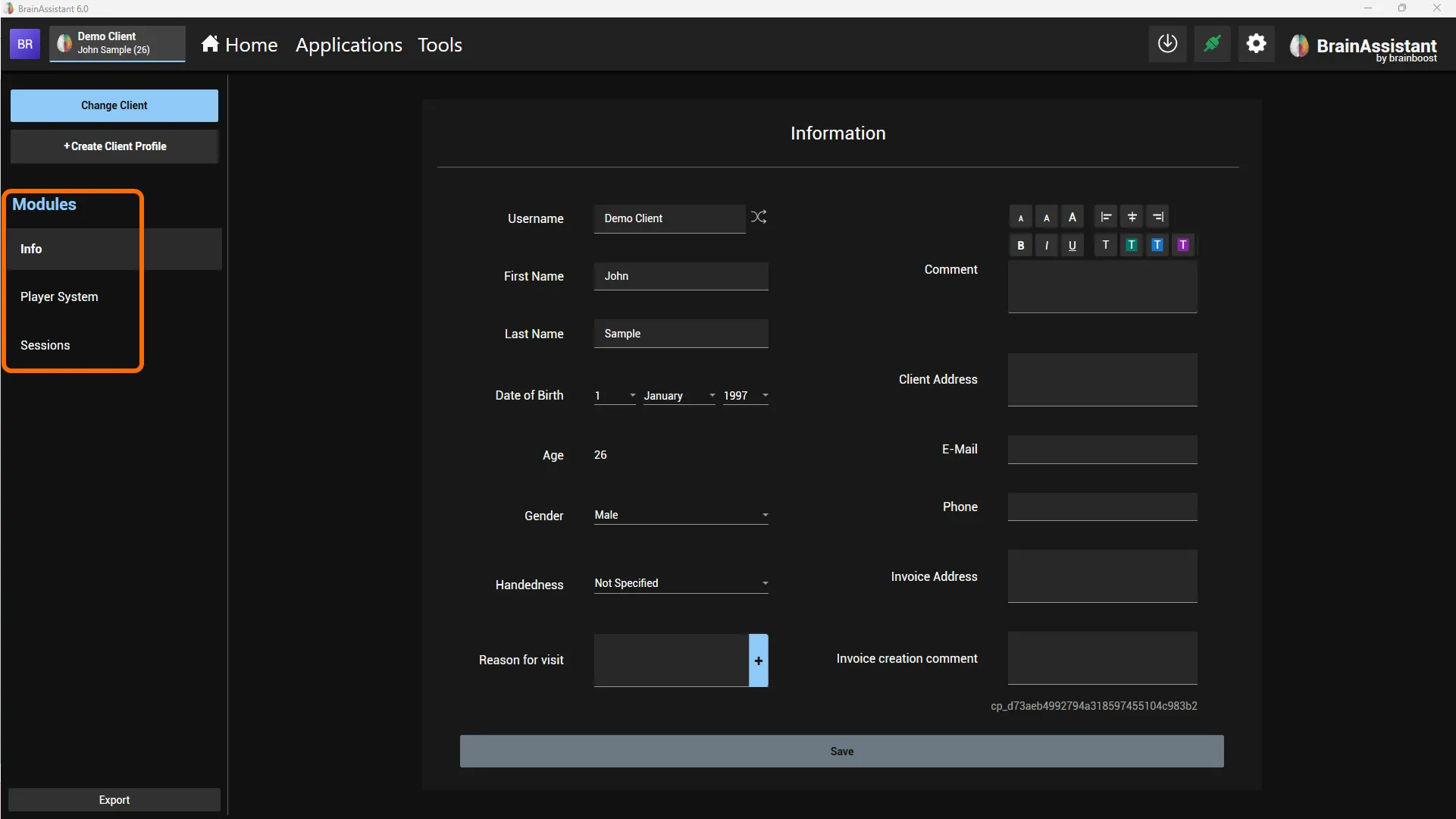Screen dimensions: 1456x819
Task: Click the BrainAssistant logo
Action: (1364, 47)
